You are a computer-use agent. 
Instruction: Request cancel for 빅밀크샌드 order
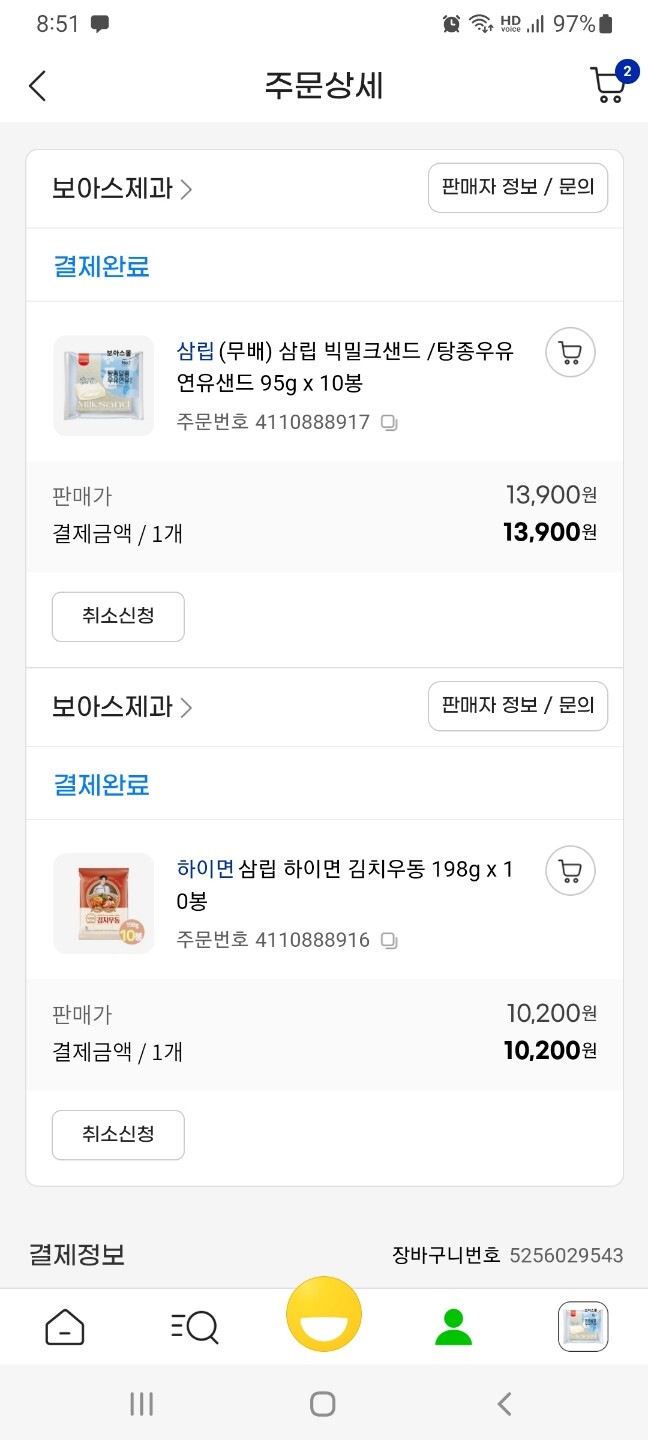(118, 616)
